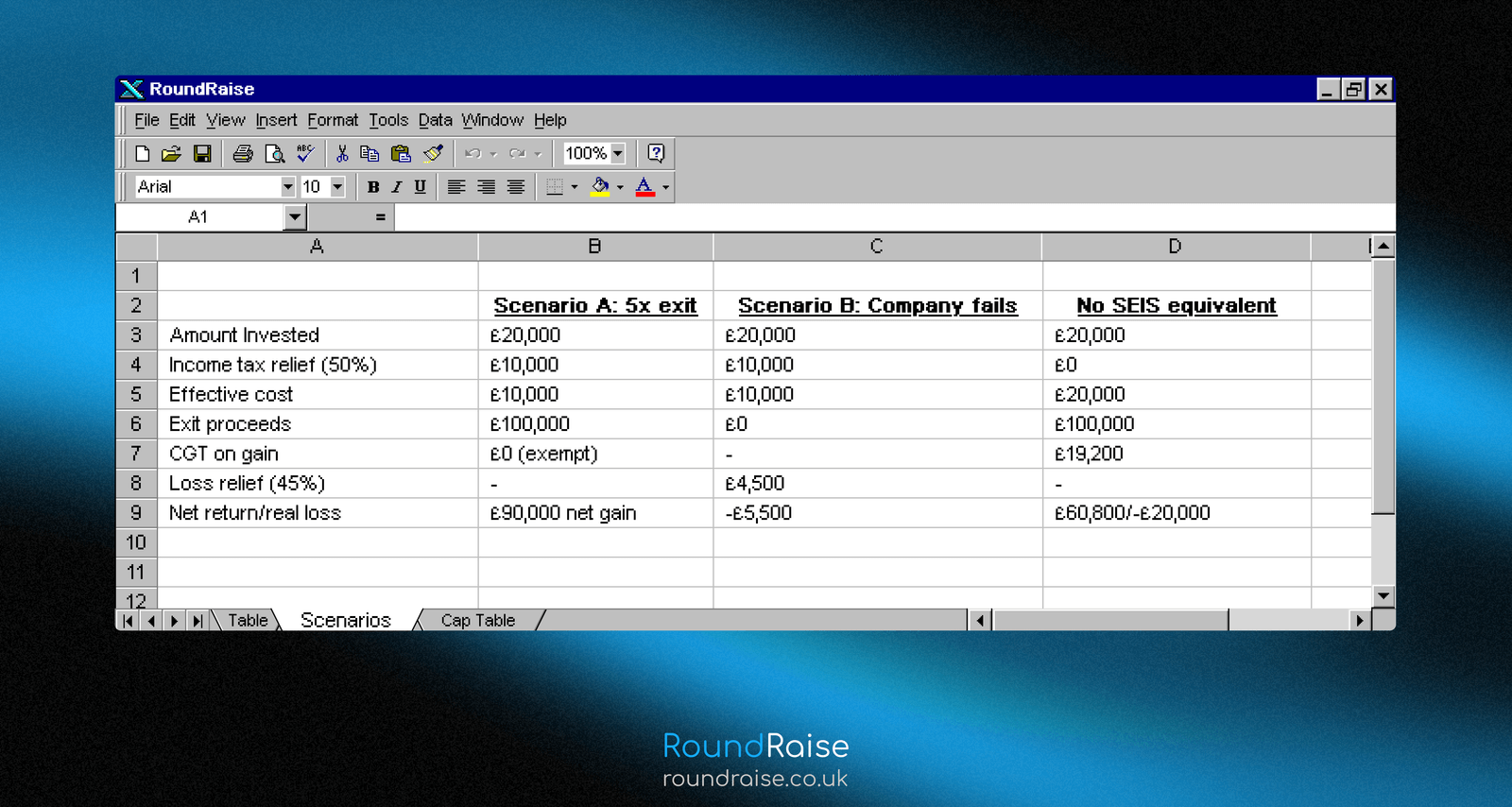Click the RoundRaise X application icon in the title bar
Image resolution: width=1512 pixels, height=807 pixels.
131,89
